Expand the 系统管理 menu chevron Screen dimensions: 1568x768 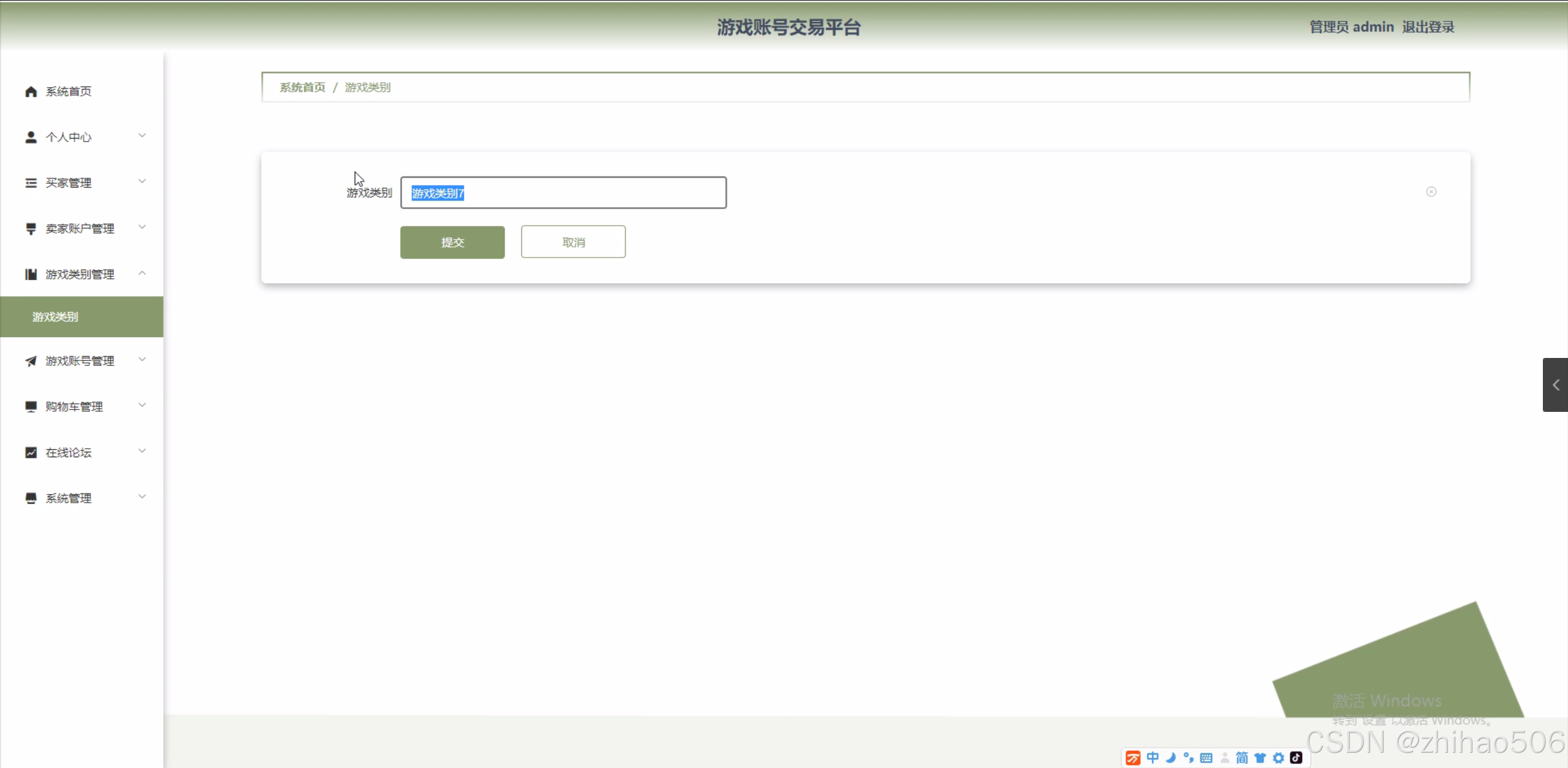(x=142, y=497)
